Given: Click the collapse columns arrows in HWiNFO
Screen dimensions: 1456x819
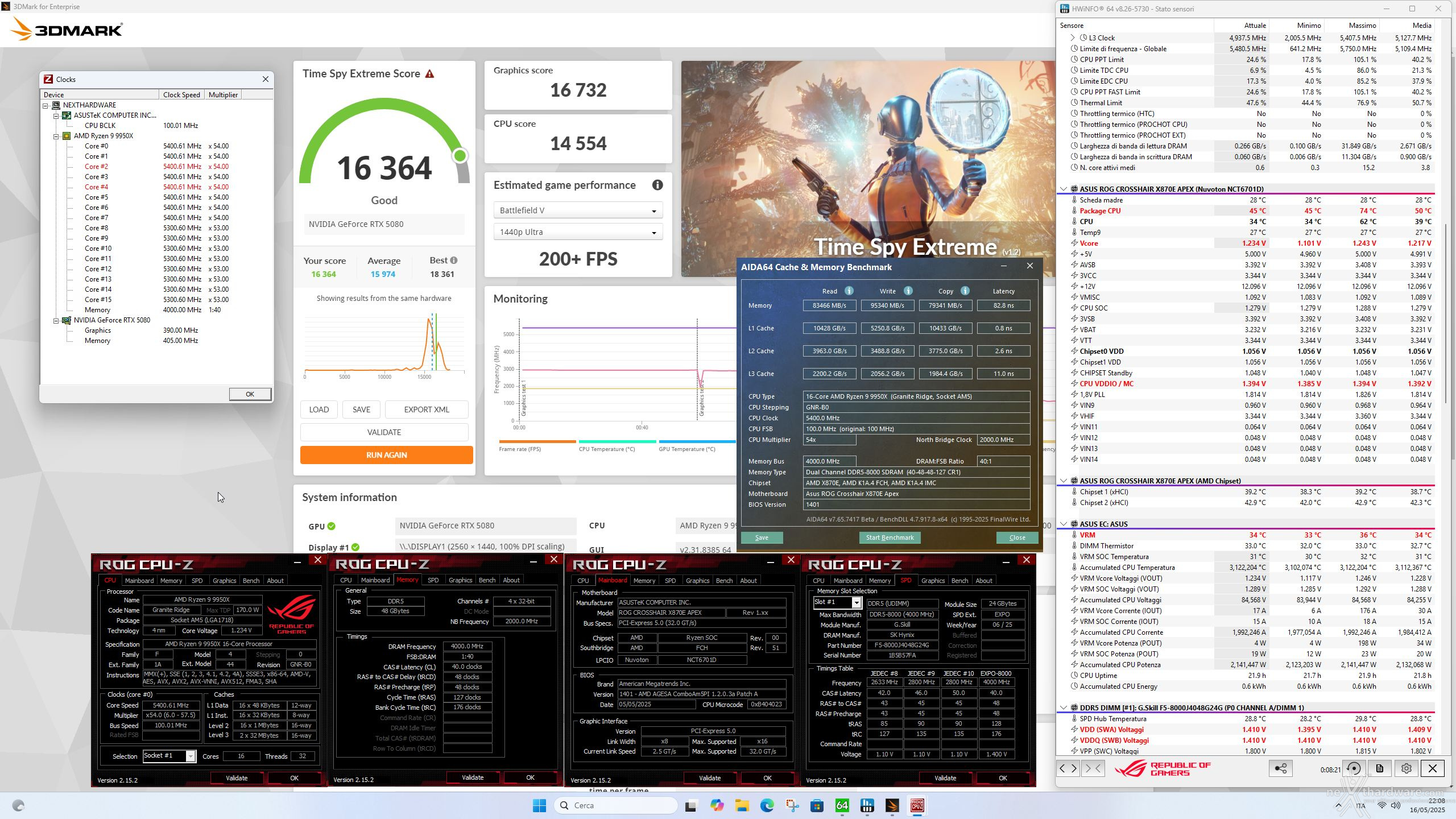Looking at the screenshot, I should click(x=1093, y=768).
